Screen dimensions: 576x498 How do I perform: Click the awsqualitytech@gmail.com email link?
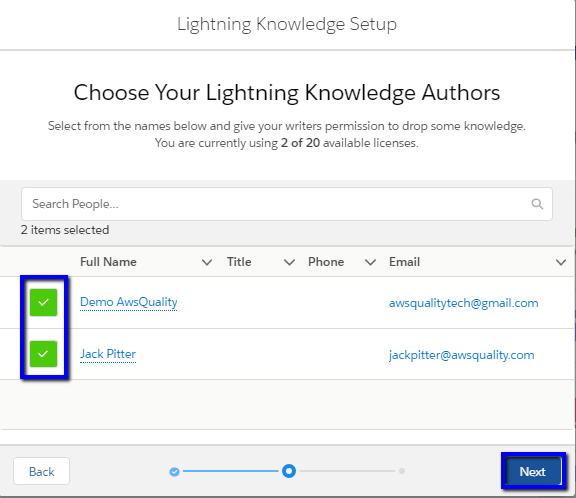tap(464, 303)
